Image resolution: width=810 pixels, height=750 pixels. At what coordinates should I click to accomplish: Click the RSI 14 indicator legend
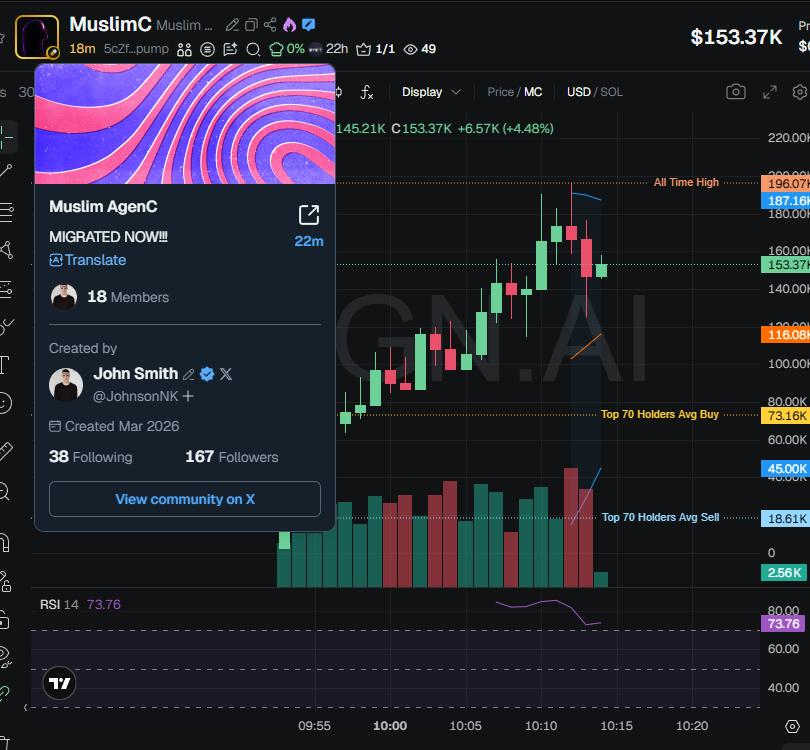(x=80, y=604)
